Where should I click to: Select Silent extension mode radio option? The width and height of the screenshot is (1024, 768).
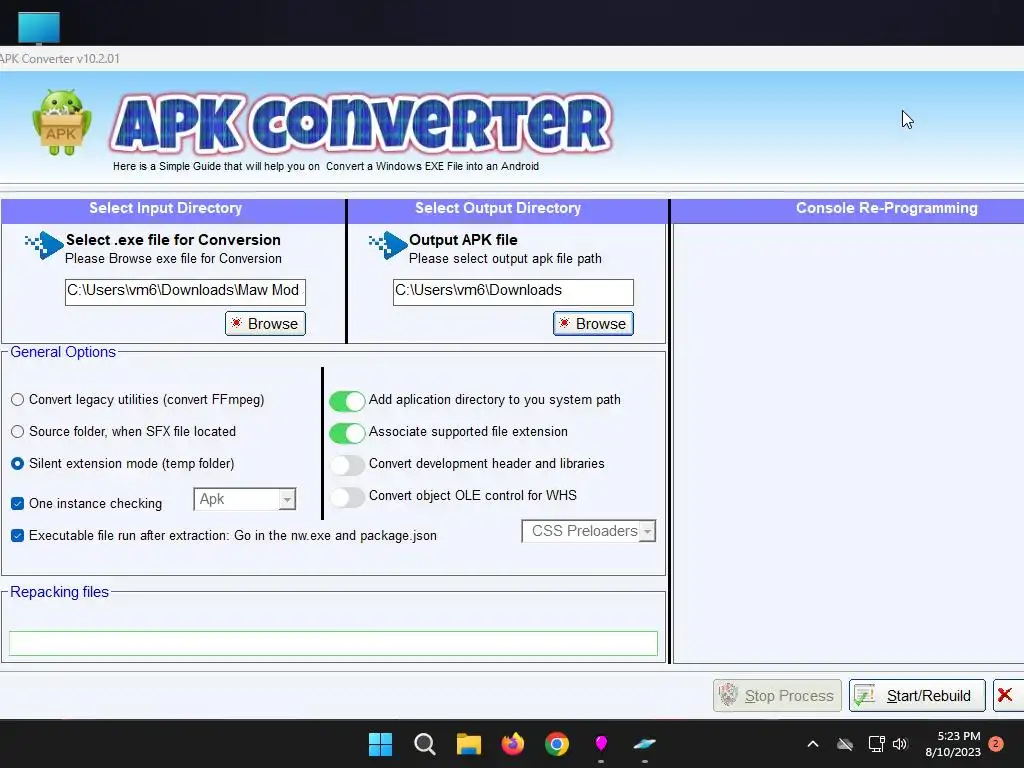click(18, 464)
